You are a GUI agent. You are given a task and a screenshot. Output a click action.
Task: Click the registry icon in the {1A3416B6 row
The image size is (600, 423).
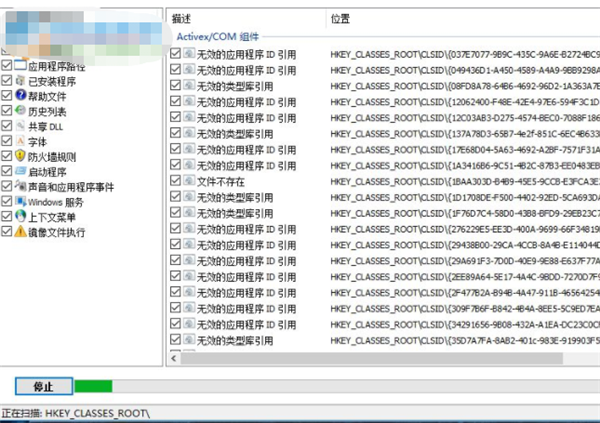tap(189, 165)
